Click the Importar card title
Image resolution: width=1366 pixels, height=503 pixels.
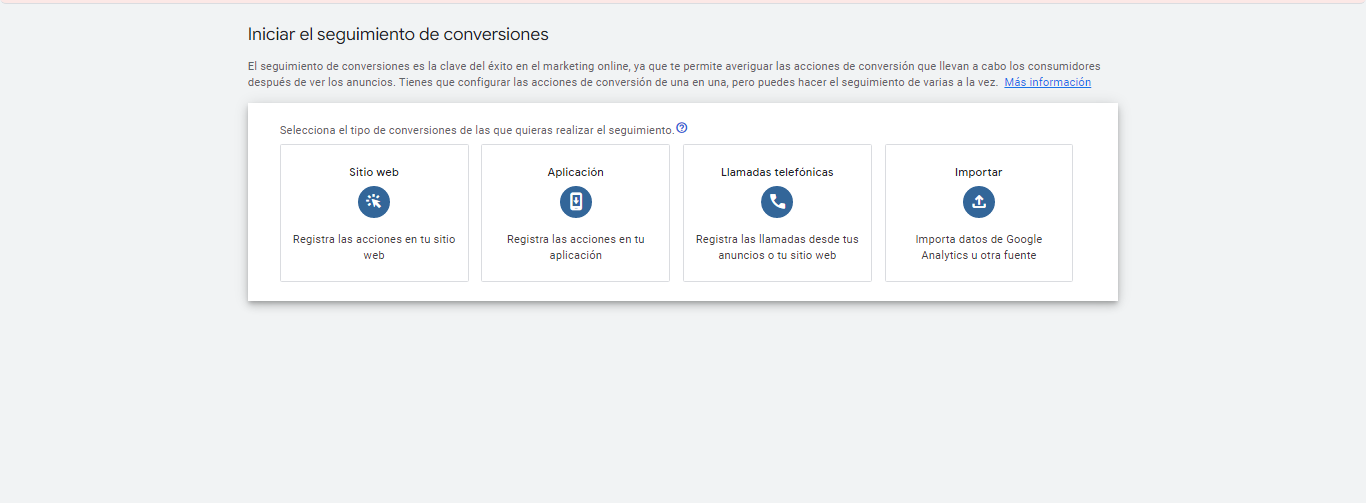pos(979,172)
